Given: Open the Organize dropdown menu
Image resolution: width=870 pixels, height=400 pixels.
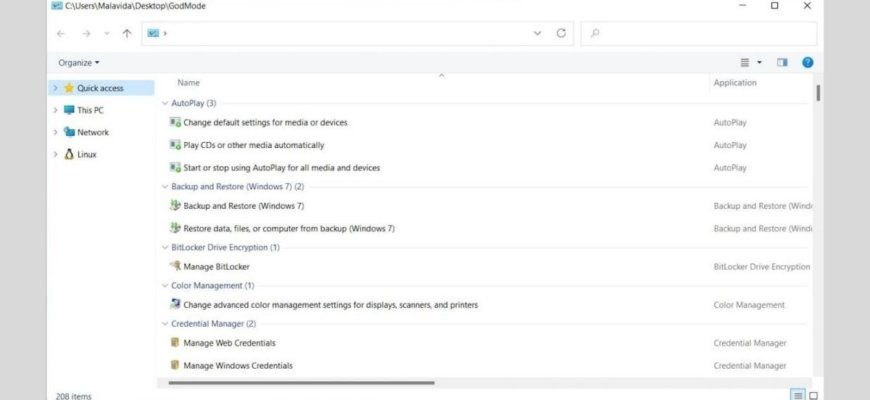Looking at the screenshot, I should 79,63.
